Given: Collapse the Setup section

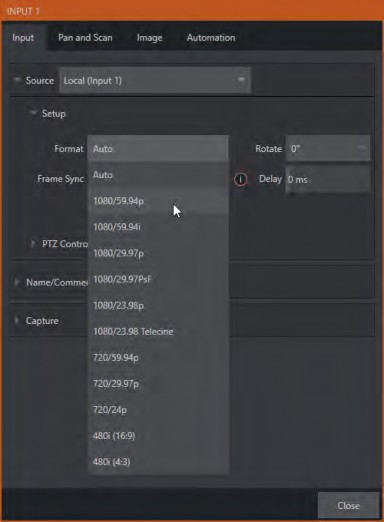Looking at the screenshot, I should 33,113.
